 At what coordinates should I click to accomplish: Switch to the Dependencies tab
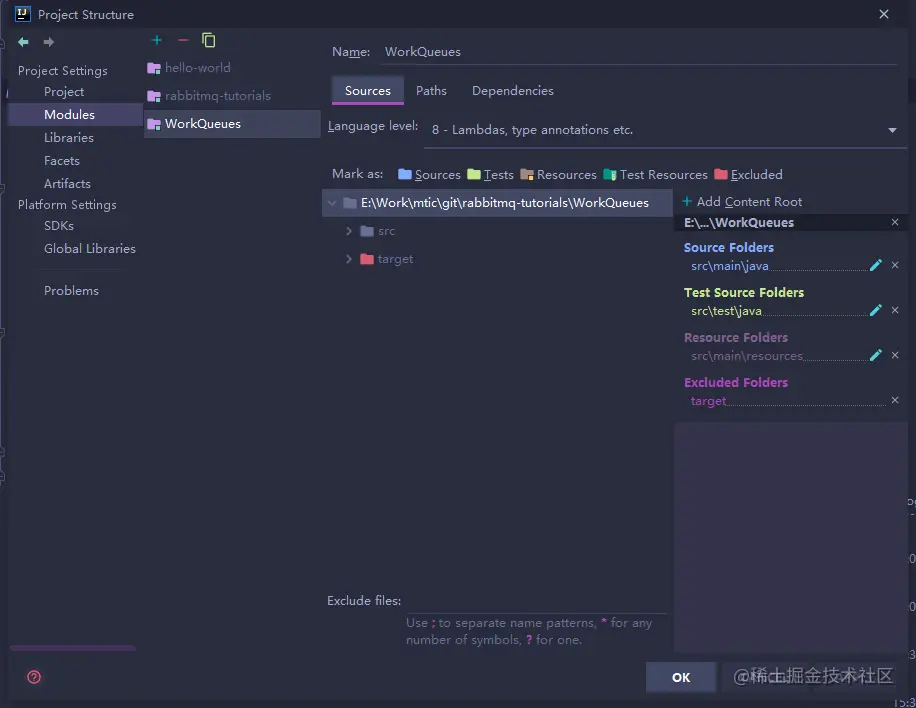click(x=512, y=91)
